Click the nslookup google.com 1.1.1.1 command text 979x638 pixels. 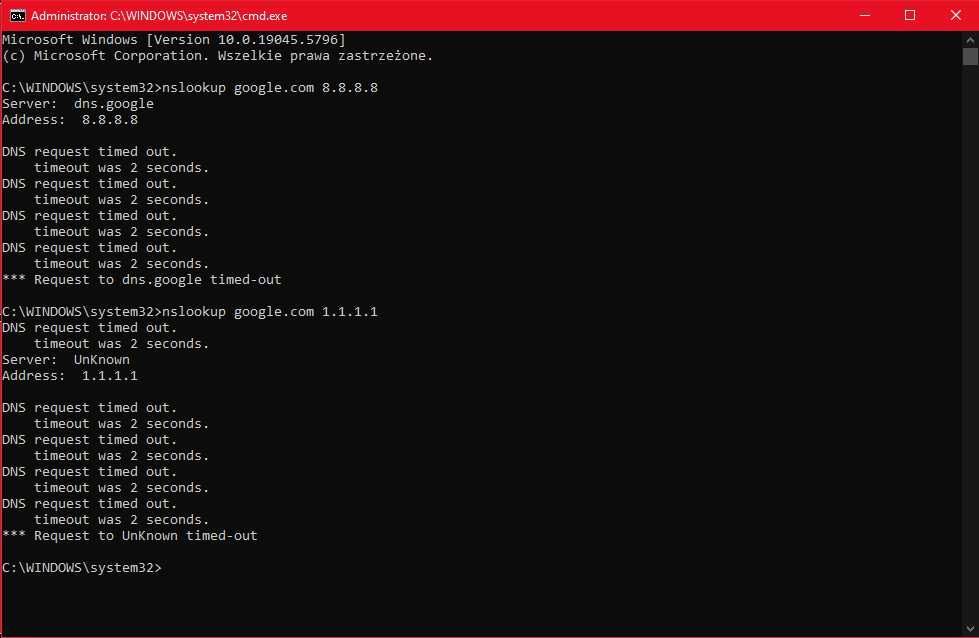click(x=270, y=311)
